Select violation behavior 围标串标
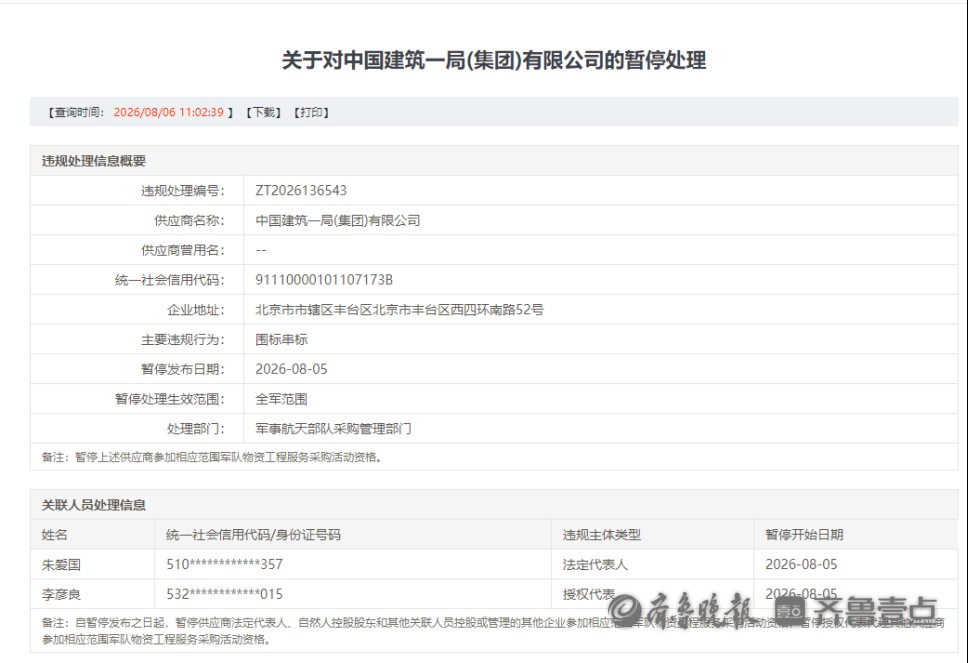 click(282, 340)
